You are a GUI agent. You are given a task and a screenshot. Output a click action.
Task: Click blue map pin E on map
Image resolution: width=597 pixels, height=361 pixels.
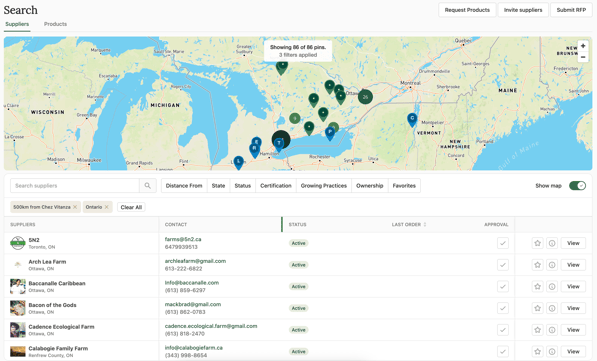(257, 142)
